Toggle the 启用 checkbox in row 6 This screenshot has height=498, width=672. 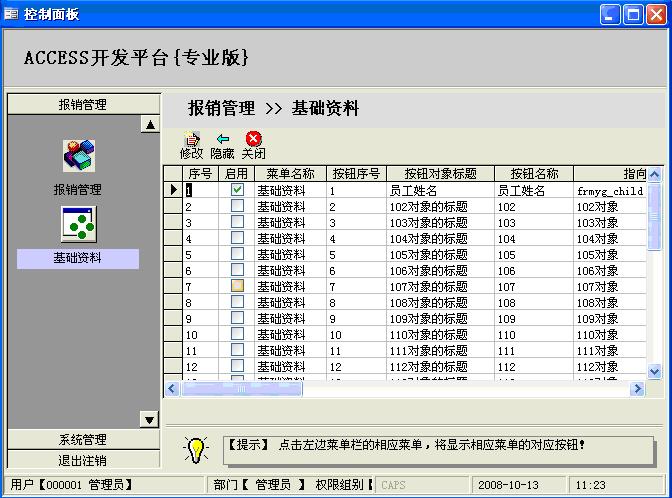237,270
